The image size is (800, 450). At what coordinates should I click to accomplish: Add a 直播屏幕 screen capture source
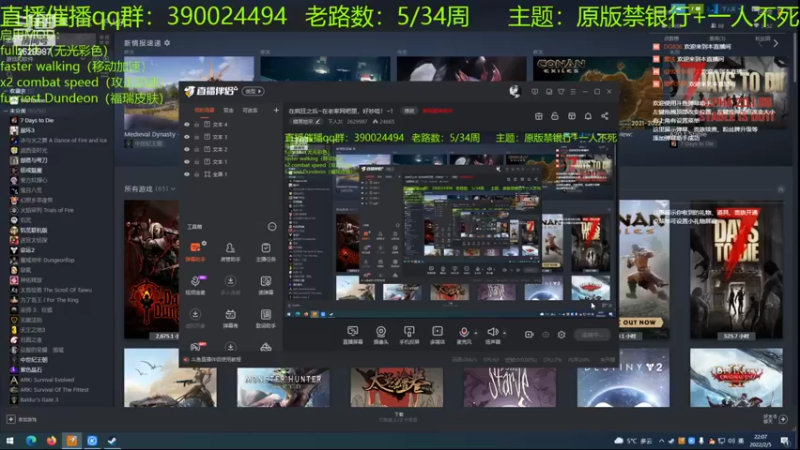[353, 335]
